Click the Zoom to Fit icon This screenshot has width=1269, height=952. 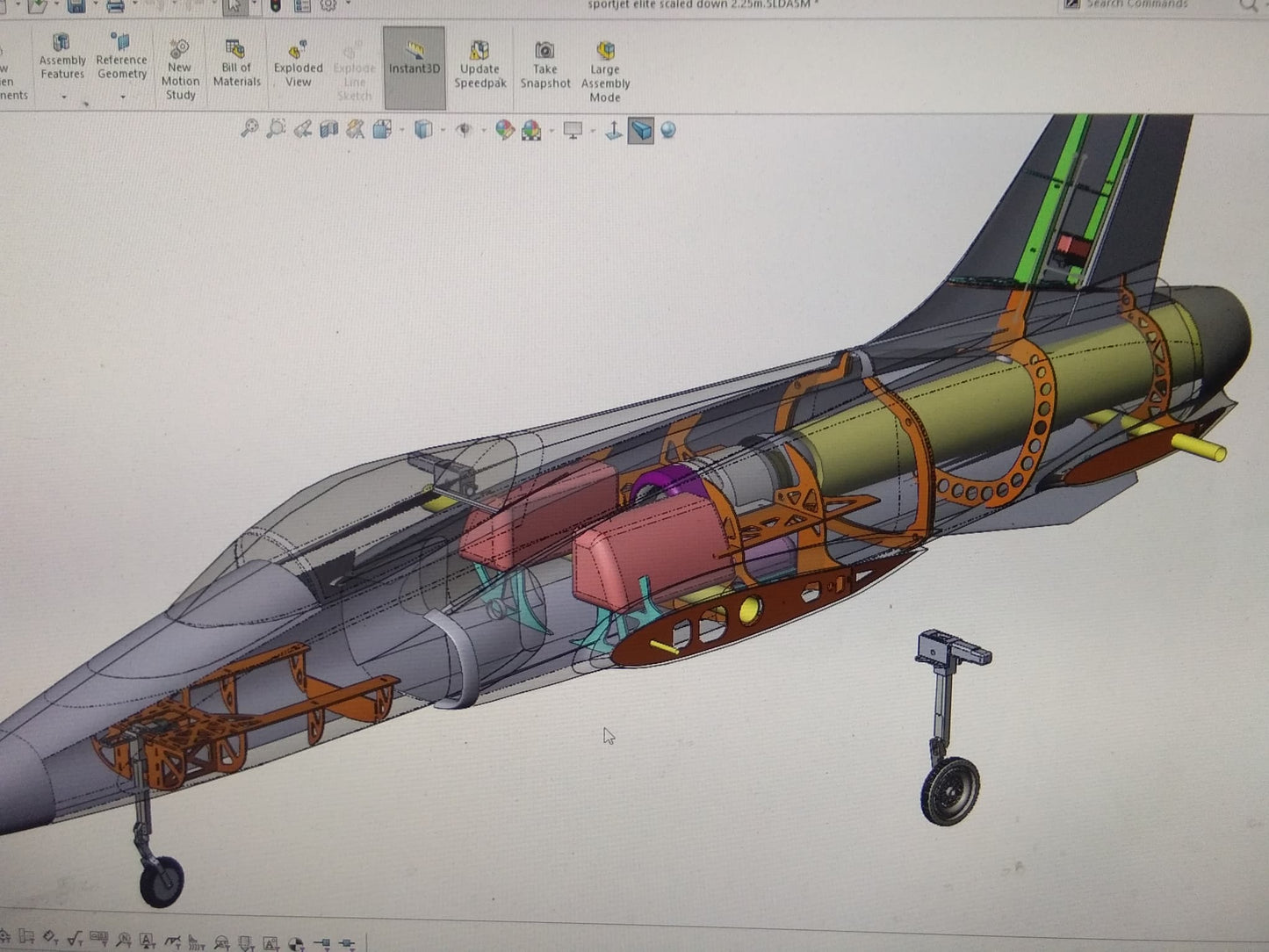[249, 129]
